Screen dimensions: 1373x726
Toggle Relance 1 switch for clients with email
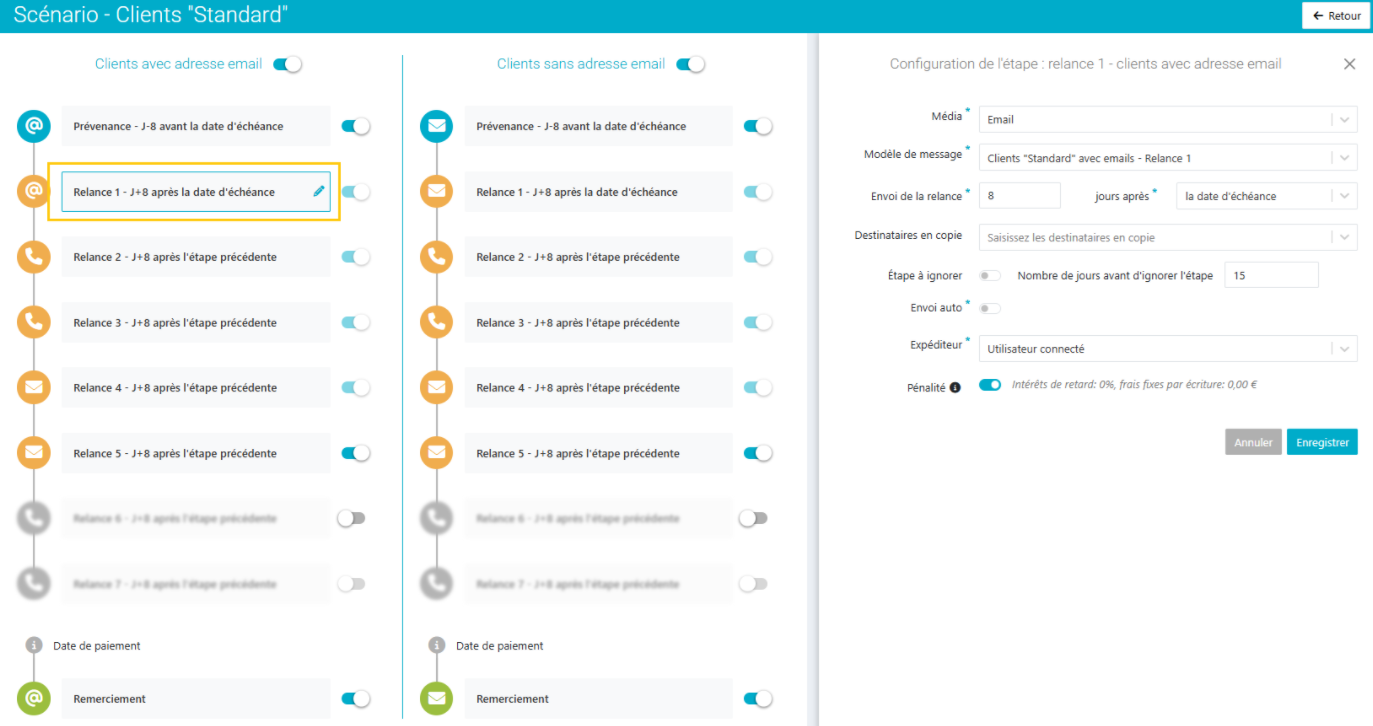[356, 192]
